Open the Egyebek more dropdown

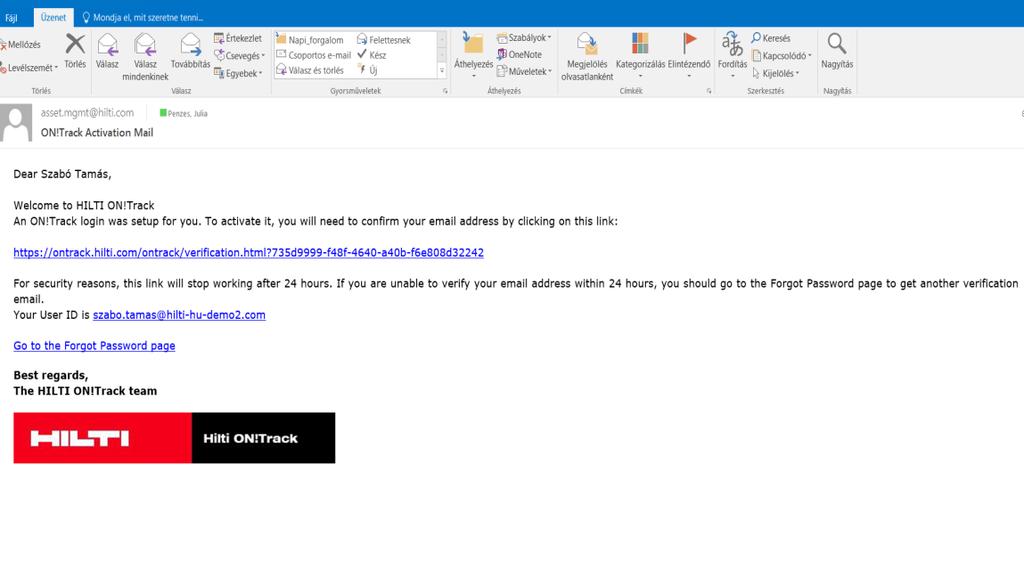click(x=238, y=73)
